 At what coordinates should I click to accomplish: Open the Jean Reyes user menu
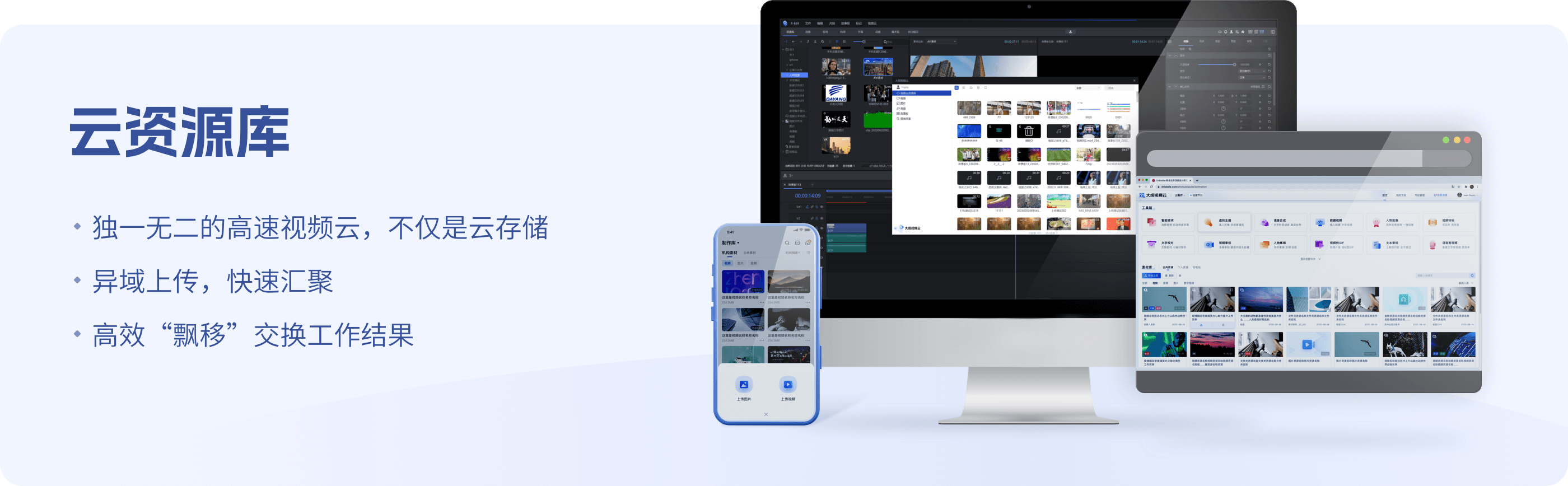point(1468,195)
